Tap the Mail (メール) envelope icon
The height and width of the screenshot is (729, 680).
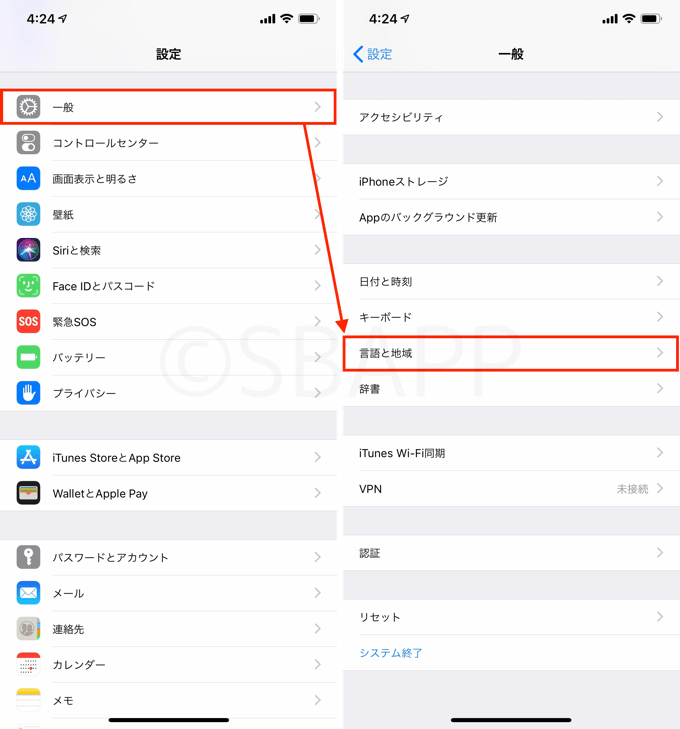tap(28, 593)
